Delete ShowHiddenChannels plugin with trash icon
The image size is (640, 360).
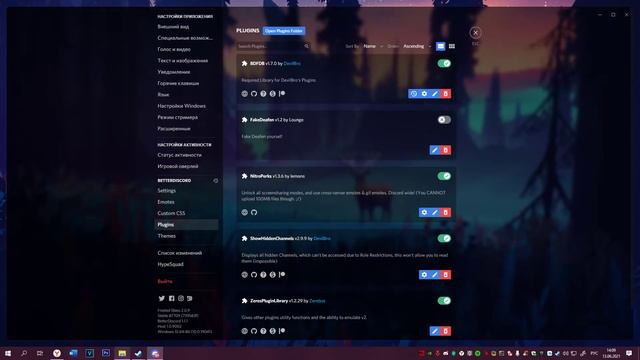445,275
